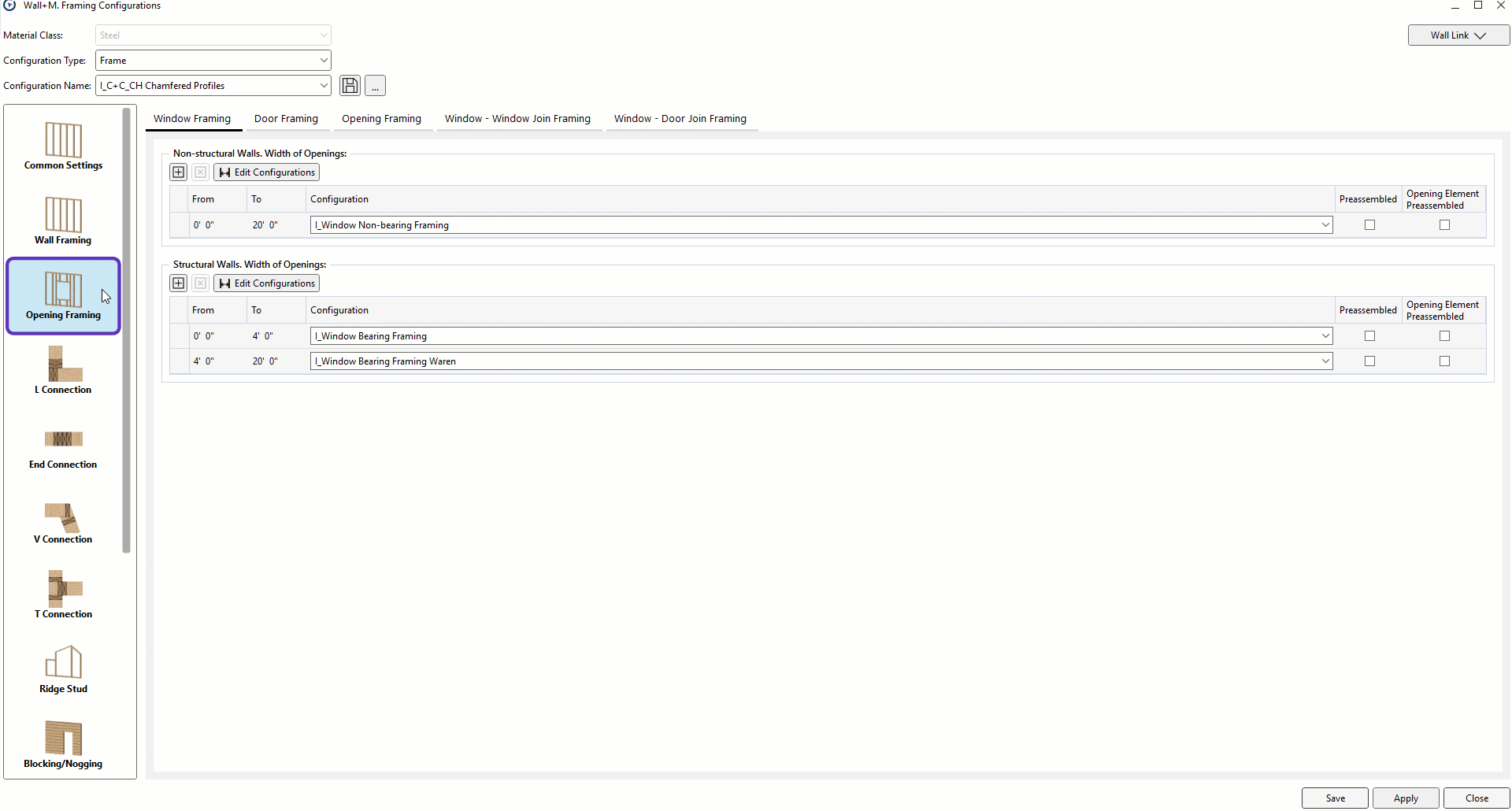Switch to the Door Framing tab
Viewport: 1512px width, 811px height.
286,119
